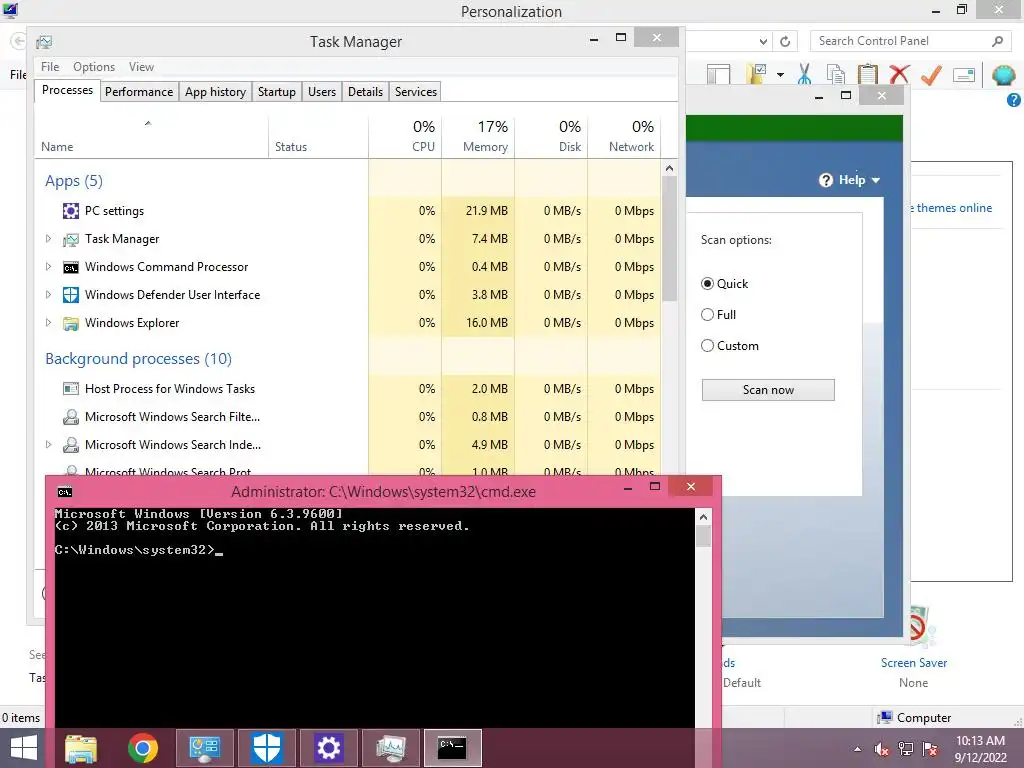Viewport: 1024px width, 768px height.
Task: Switch to the Details tab
Action: click(x=365, y=92)
